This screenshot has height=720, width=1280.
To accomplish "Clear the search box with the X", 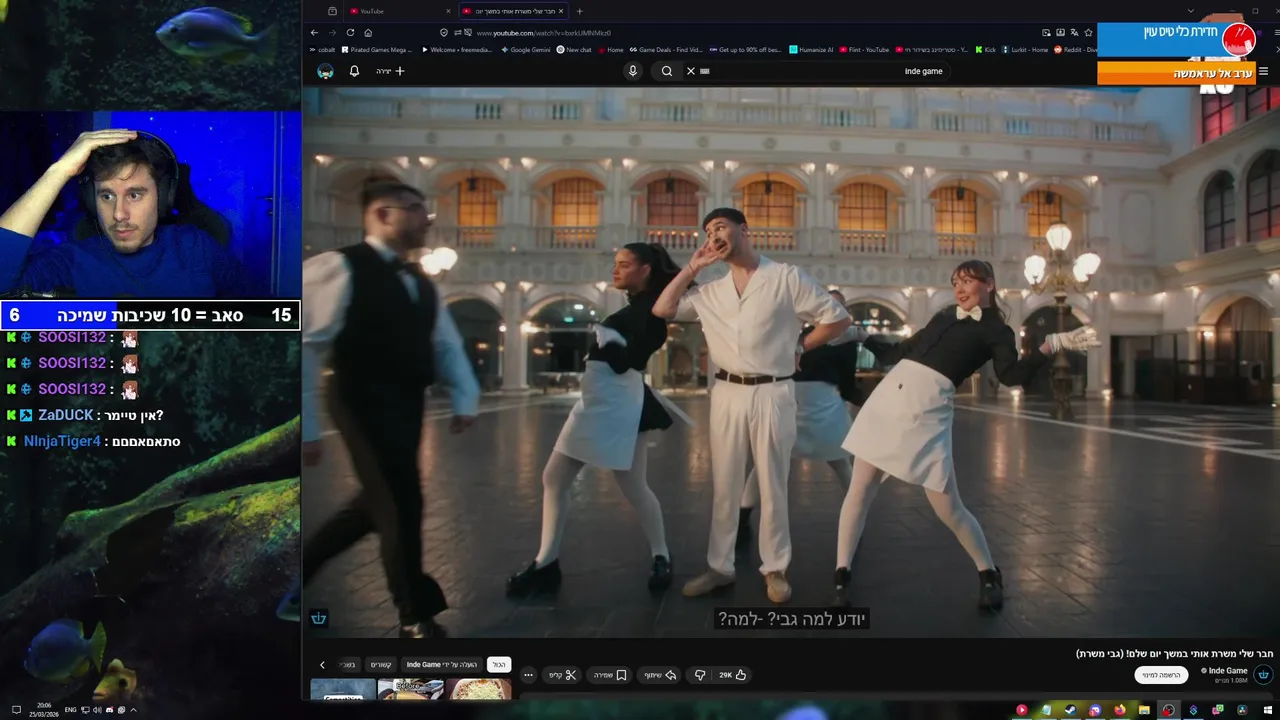I will [x=690, y=71].
